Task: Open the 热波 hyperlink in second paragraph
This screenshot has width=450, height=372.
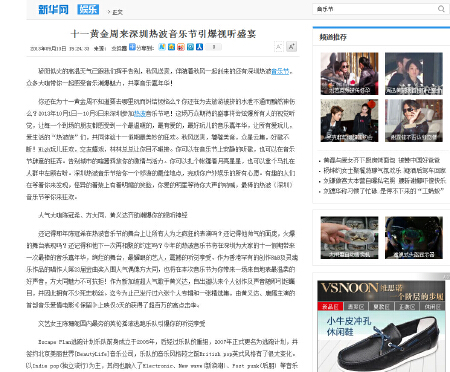Action: (140, 114)
